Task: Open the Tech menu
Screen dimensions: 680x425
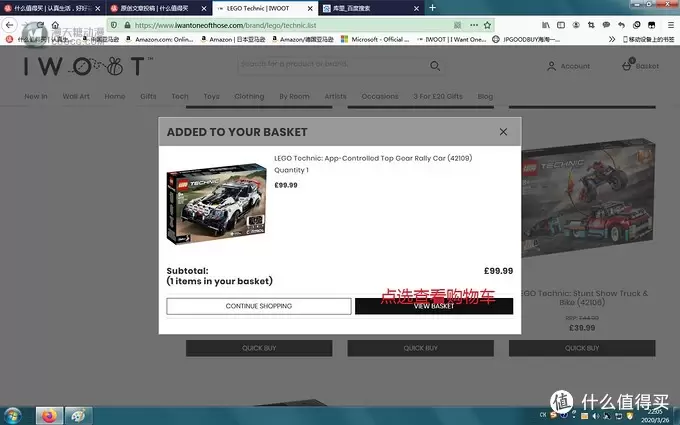Action: pyautogui.click(x=180, y=96)
